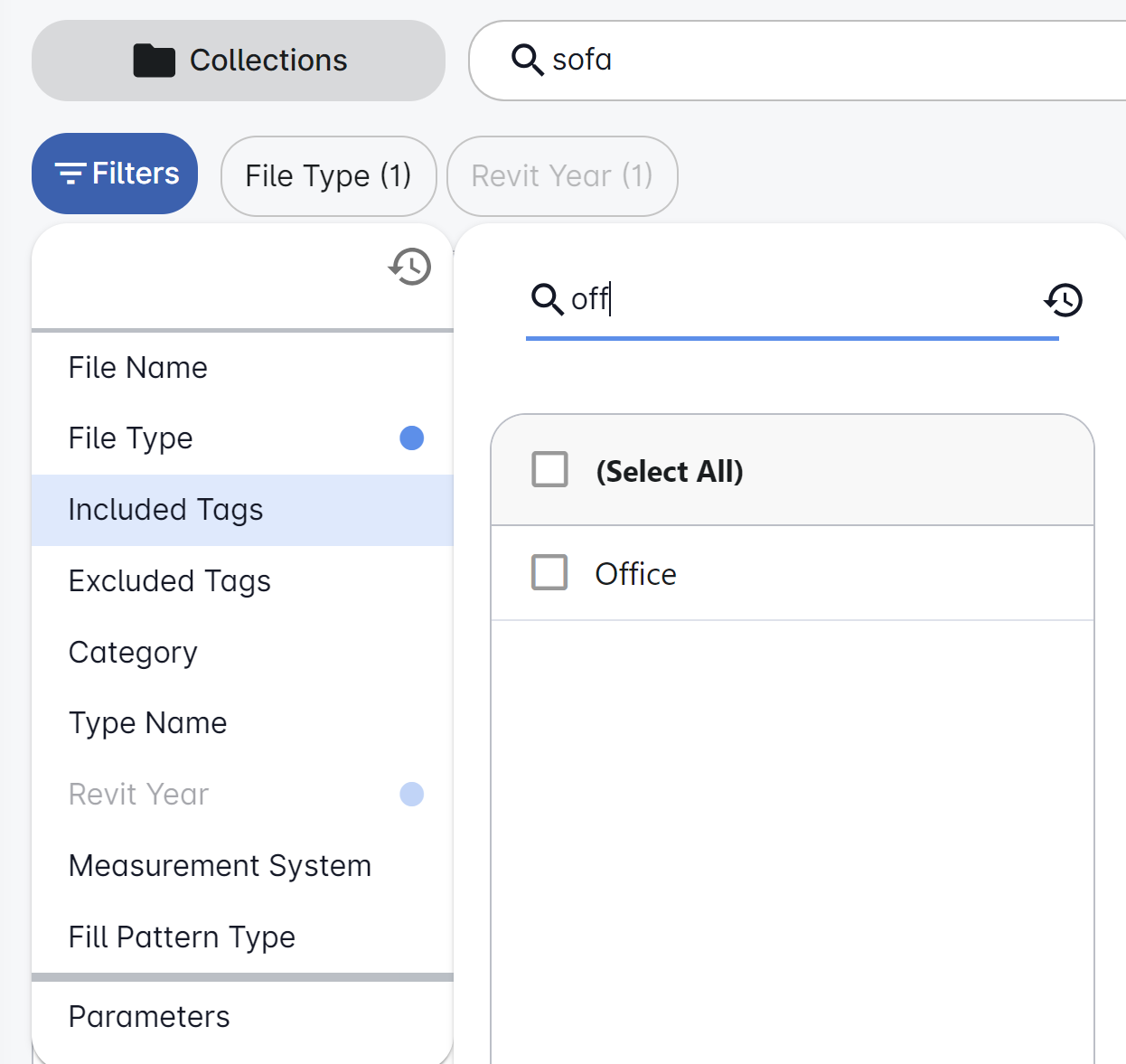This screenshot has height=1064, width=1126.
Task: Tick the Office tag checkbox
Action: (x=549, y=573)
